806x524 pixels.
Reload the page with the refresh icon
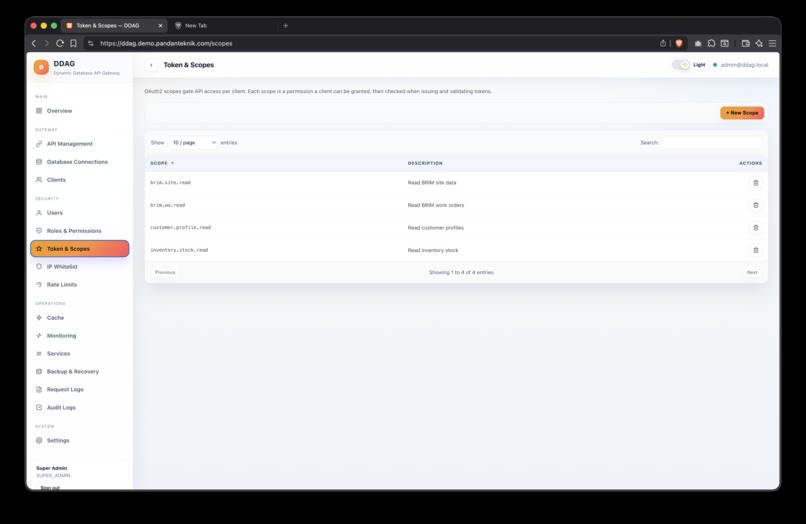point(60,44)
